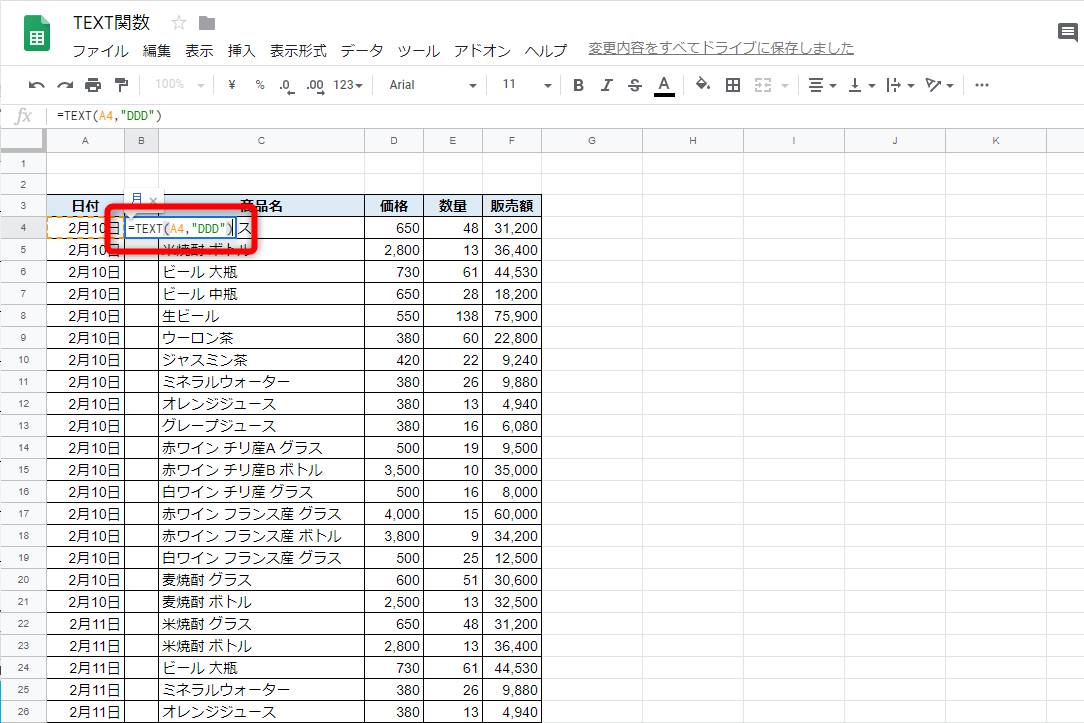
Task: Click the 日付 header cell
Action: pyautogui.click(x=85, y=206)
